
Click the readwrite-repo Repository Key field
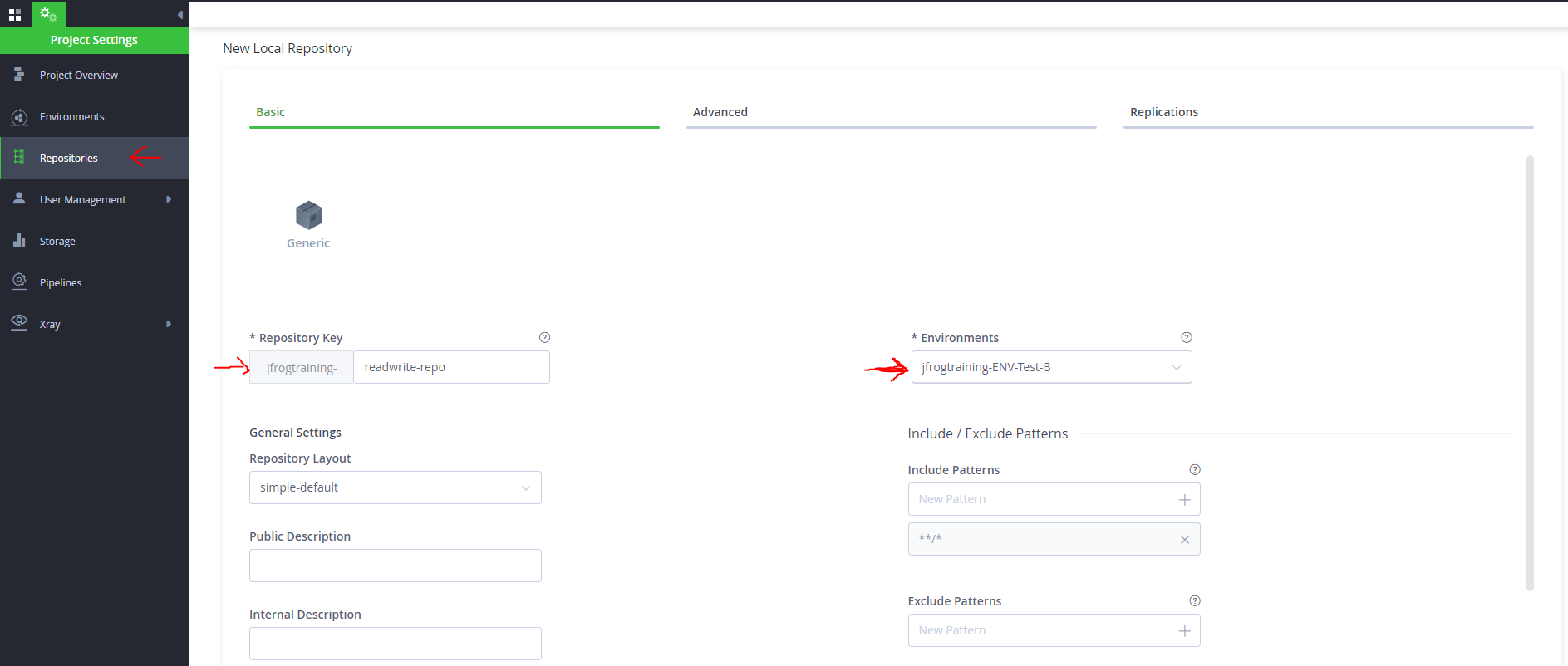pyautogui.click(x=451, y=367)
